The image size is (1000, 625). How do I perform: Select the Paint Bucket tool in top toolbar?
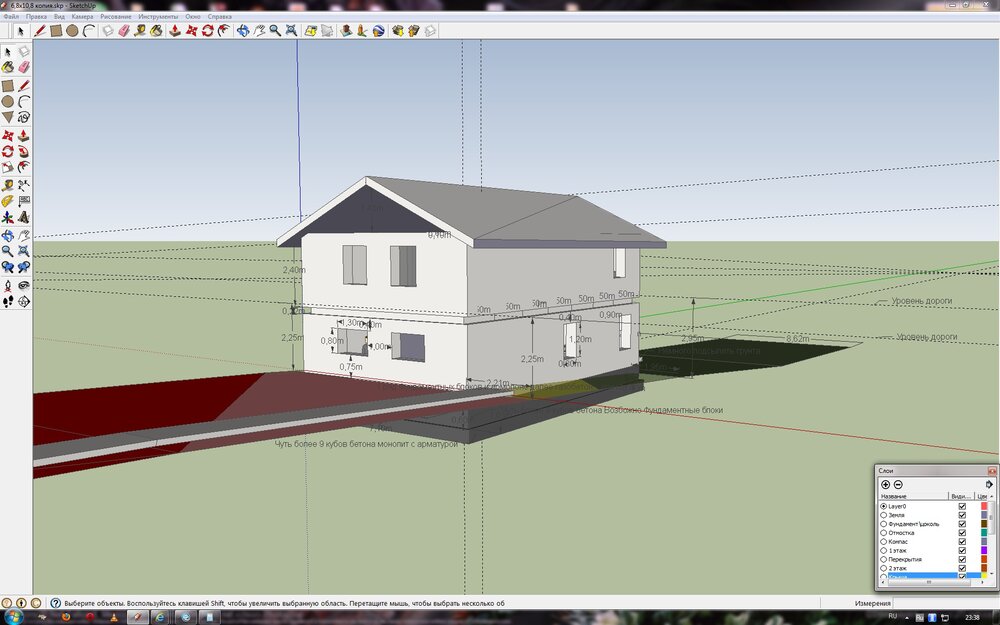157,31
